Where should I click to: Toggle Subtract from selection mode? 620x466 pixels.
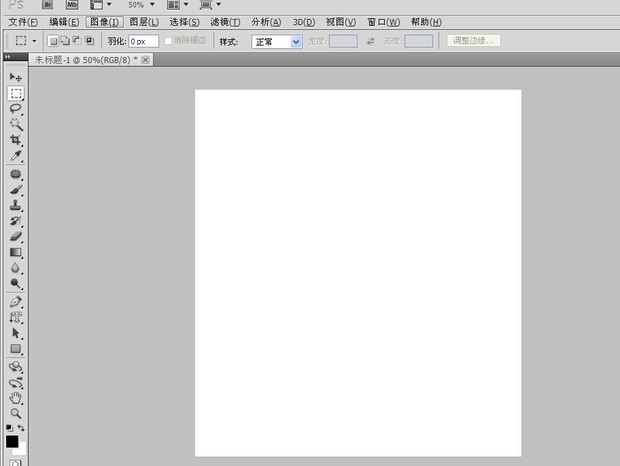[x=77, y=41]
